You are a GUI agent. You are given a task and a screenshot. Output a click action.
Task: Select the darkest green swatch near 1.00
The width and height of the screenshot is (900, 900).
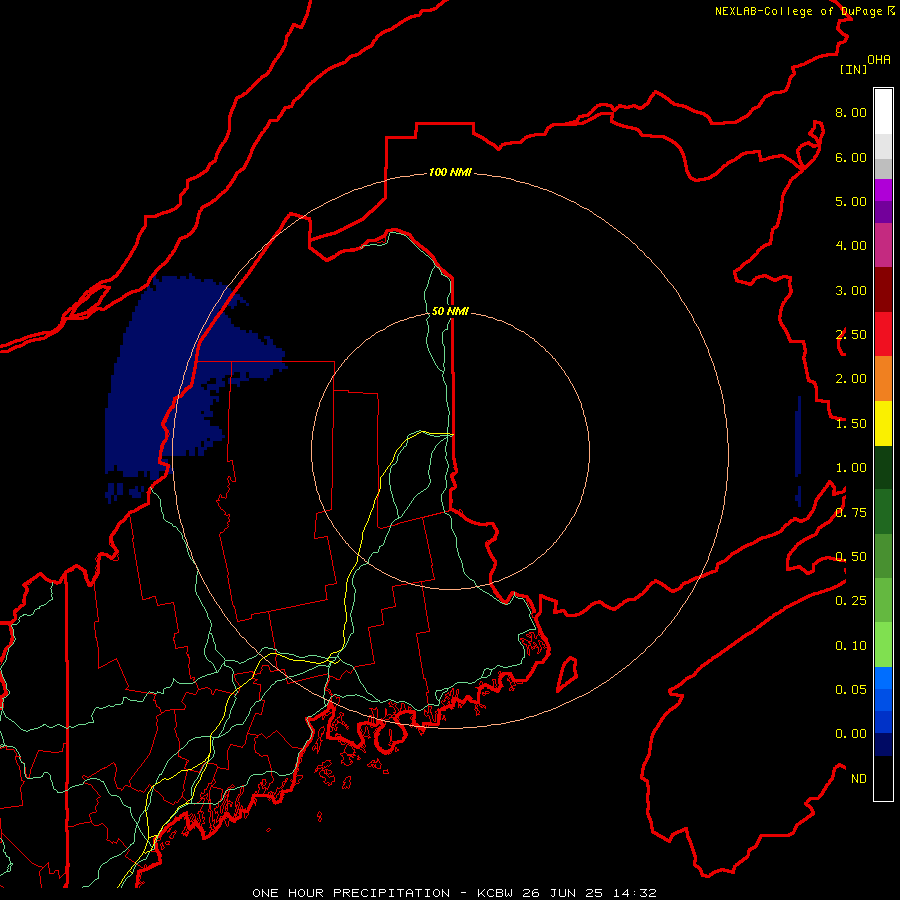[x=883, y=467]
